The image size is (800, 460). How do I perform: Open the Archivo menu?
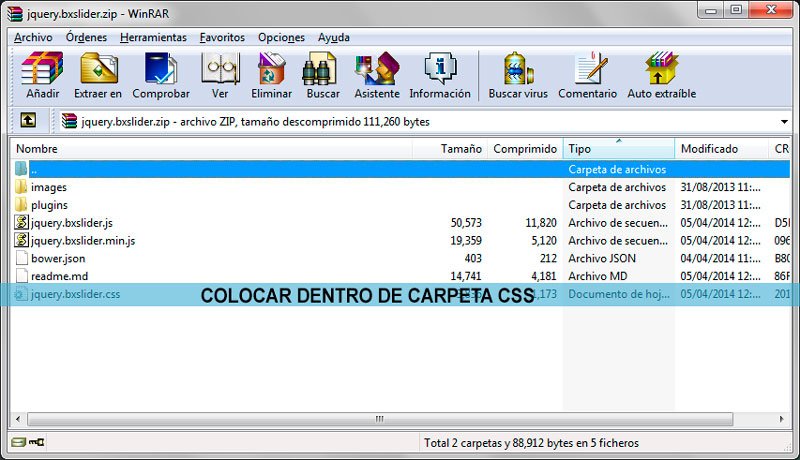tap(33, 37)
